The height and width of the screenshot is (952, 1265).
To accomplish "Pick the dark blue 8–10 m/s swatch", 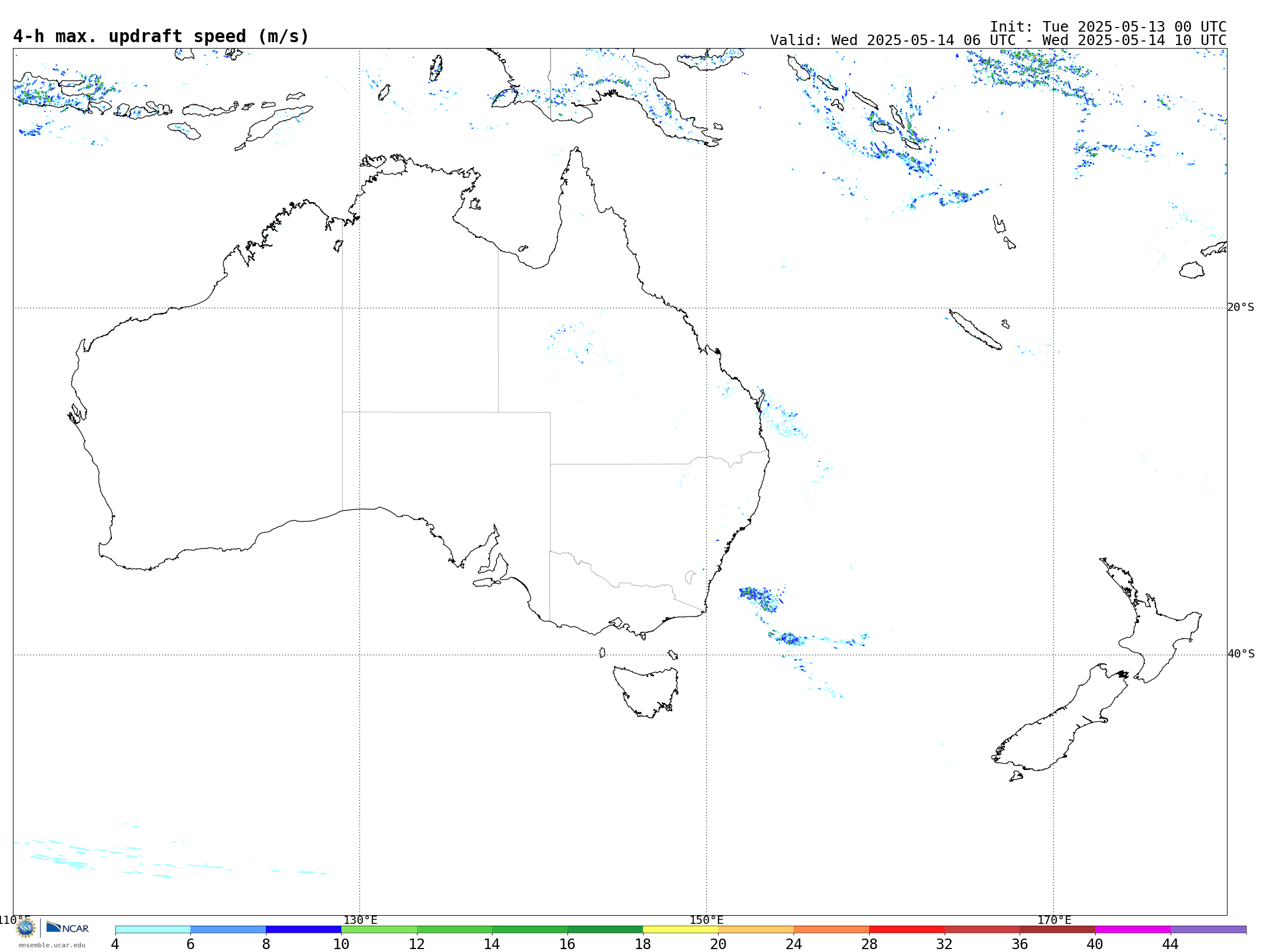I will [x=303, y=930].
